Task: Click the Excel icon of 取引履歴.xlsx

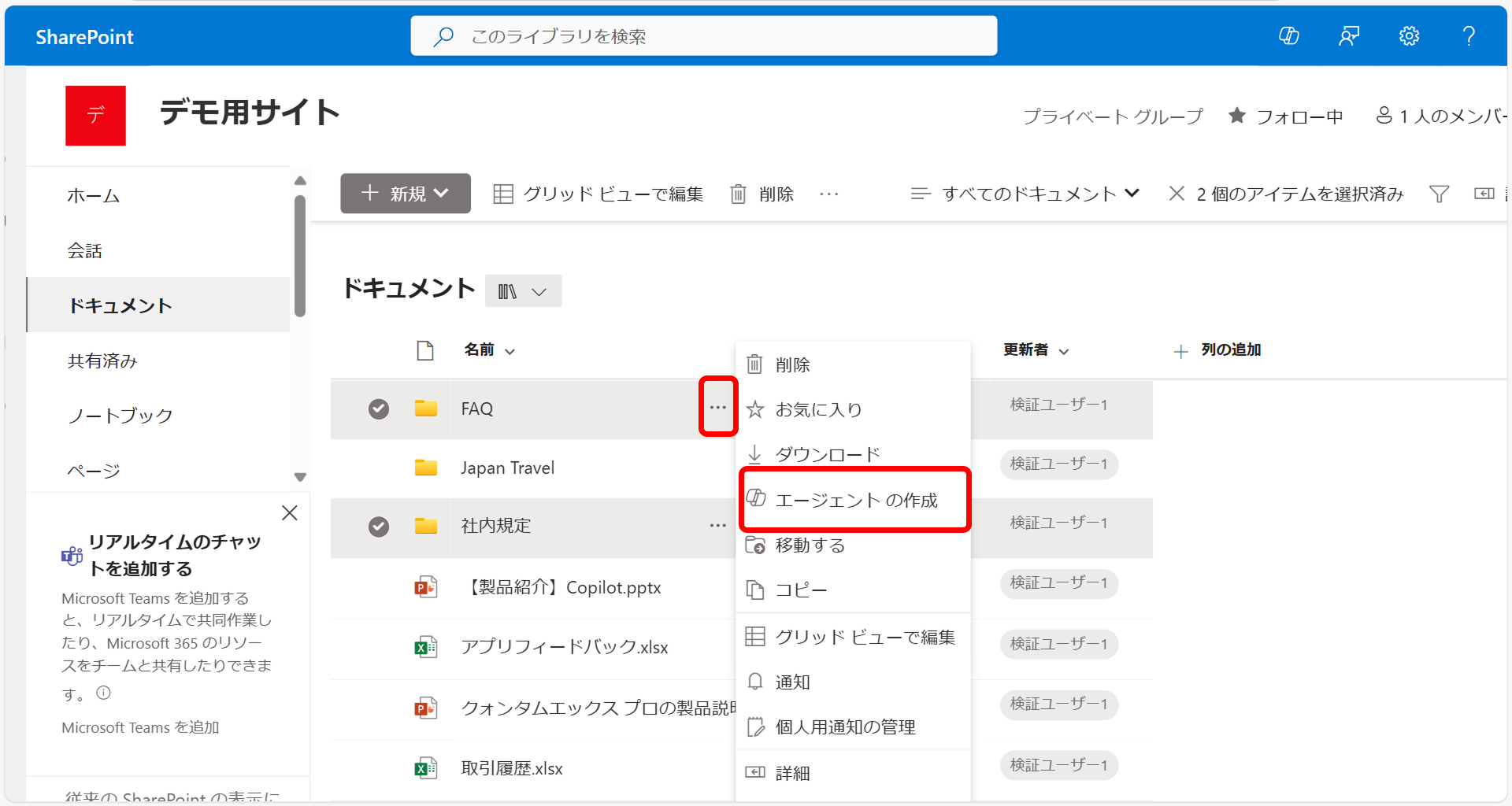Action: click(426, 768)
